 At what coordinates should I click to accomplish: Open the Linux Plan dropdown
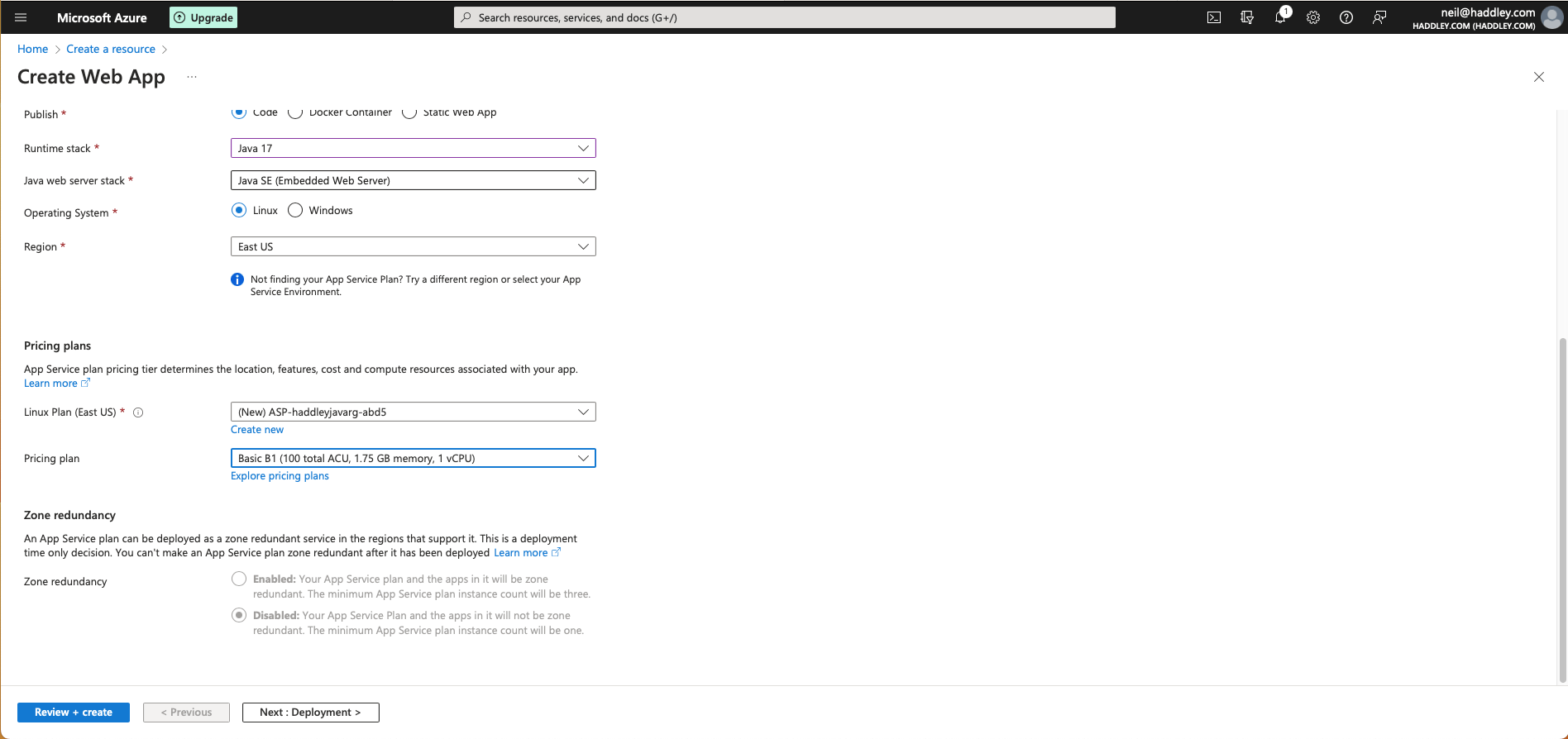414,412
